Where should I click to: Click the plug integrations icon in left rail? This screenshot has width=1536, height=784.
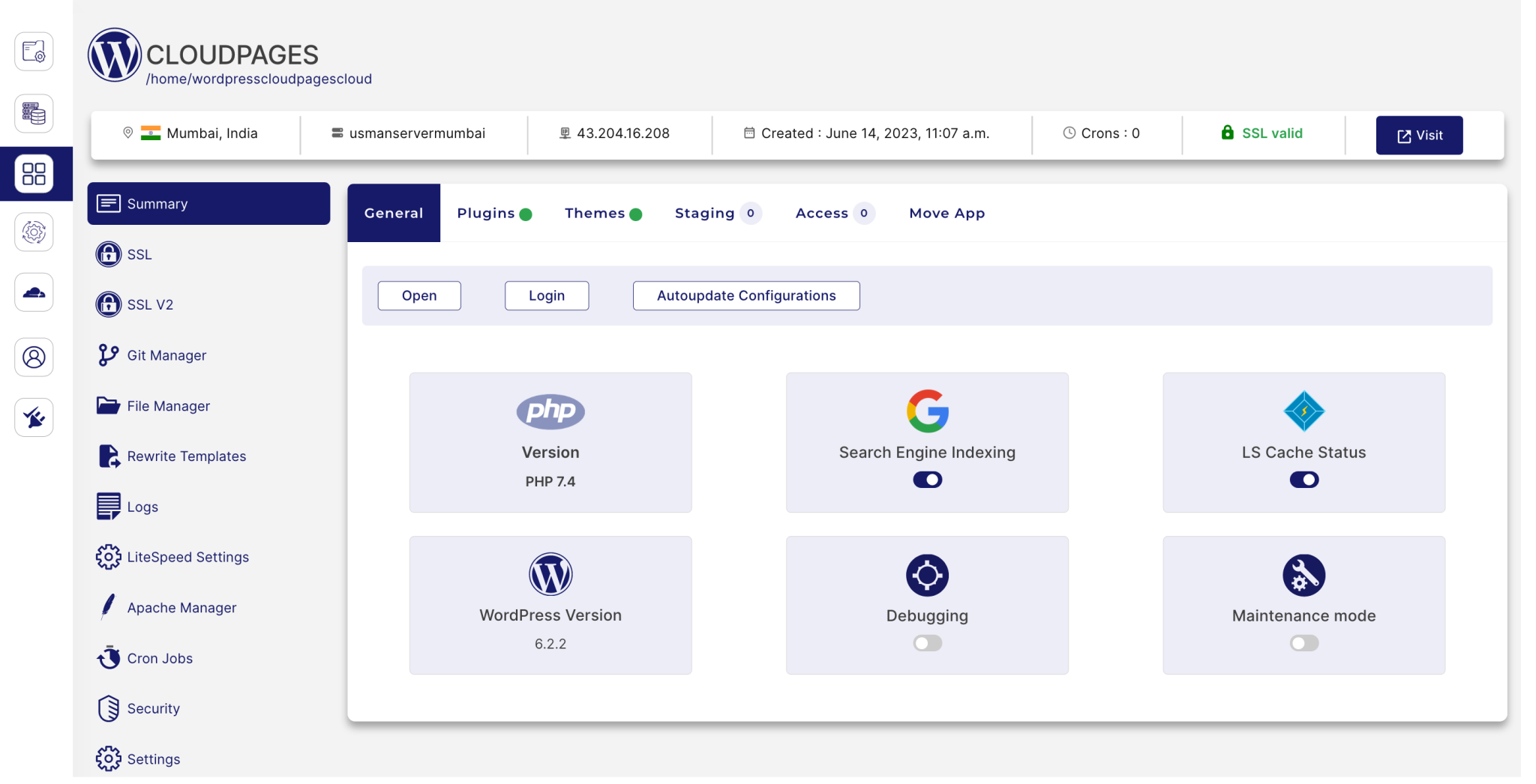(x=34, y=417)
